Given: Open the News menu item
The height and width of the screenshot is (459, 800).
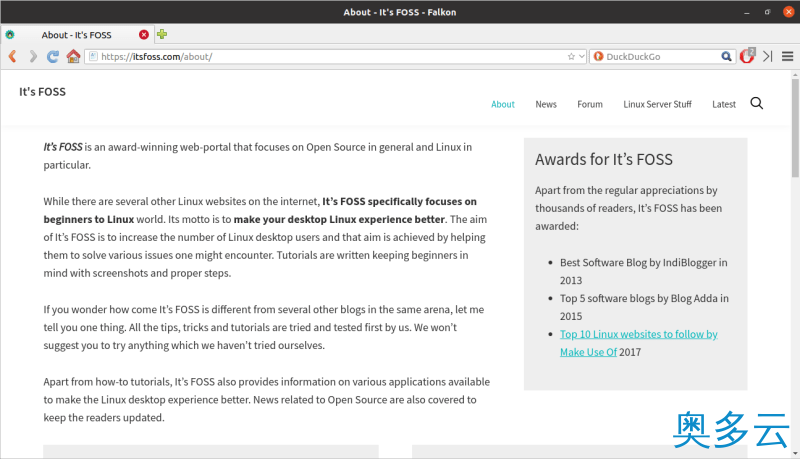Looking at the screenshot, I should 546,104.
